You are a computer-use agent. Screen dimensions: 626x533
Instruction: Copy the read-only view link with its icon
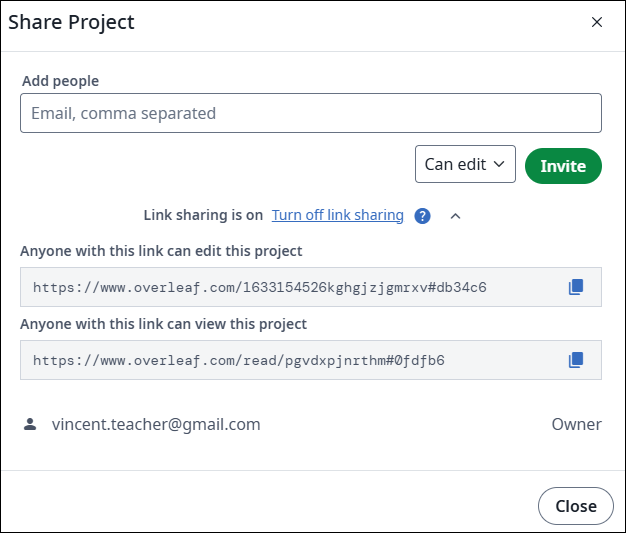point(576,360)
